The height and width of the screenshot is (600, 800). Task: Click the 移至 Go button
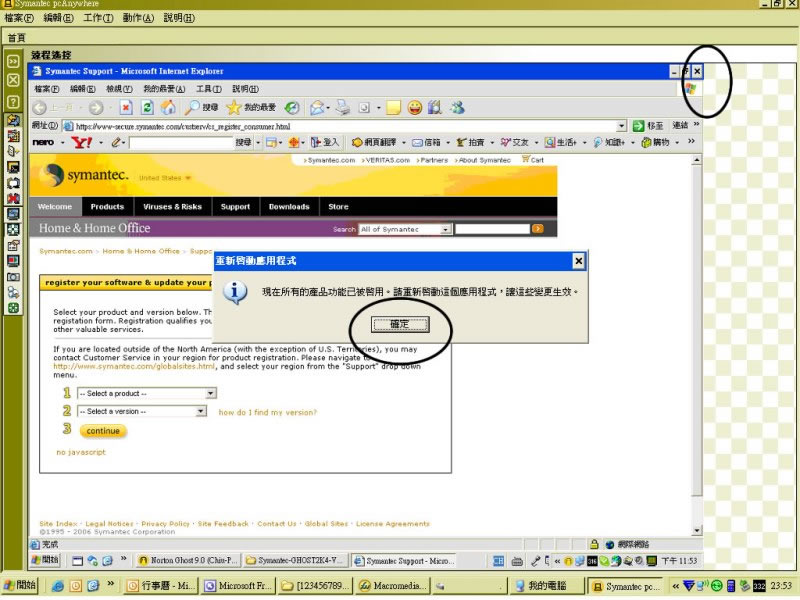click(648, 126)
